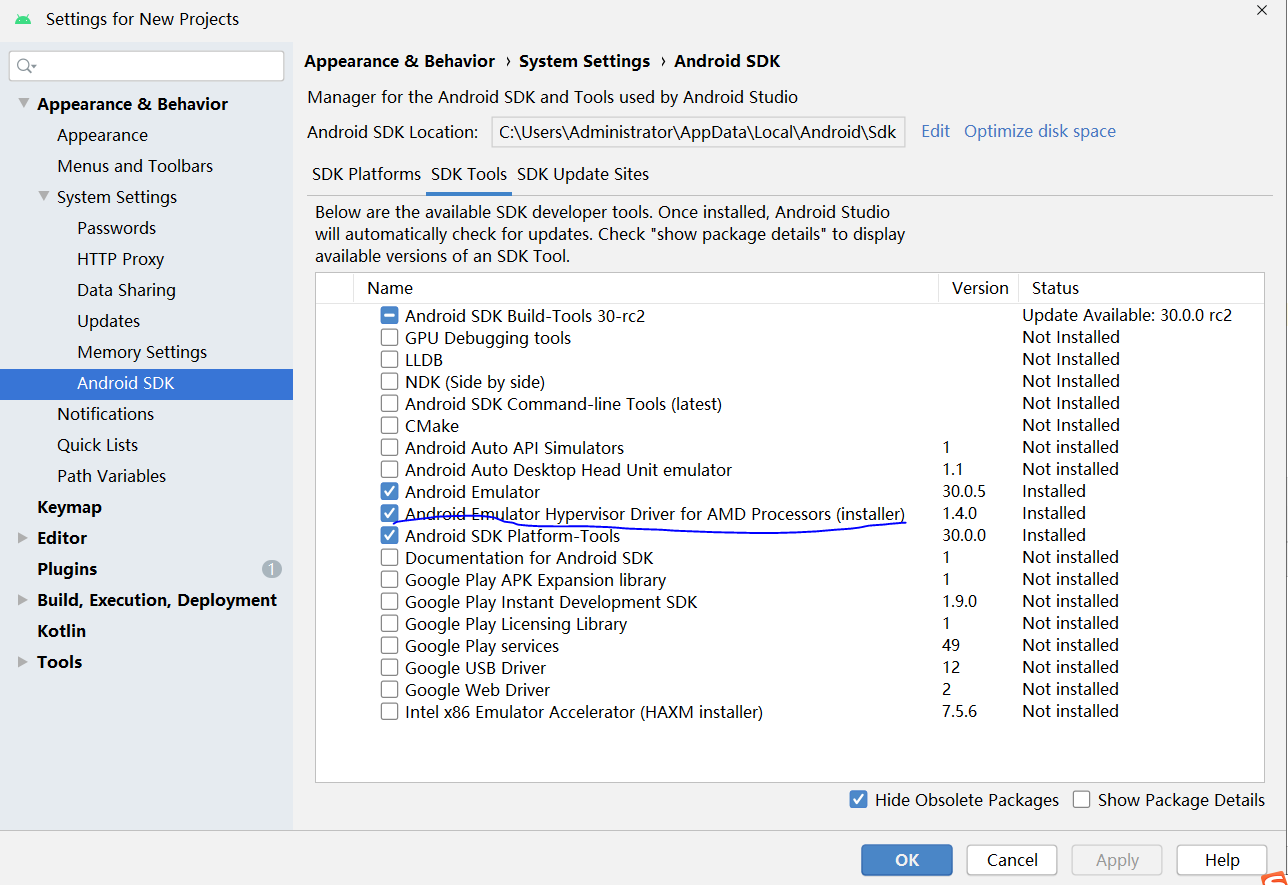Click Android Auto Desktop Head Unit emulator row
This screenshot has height=885, width=1288.
click(791, 469)
